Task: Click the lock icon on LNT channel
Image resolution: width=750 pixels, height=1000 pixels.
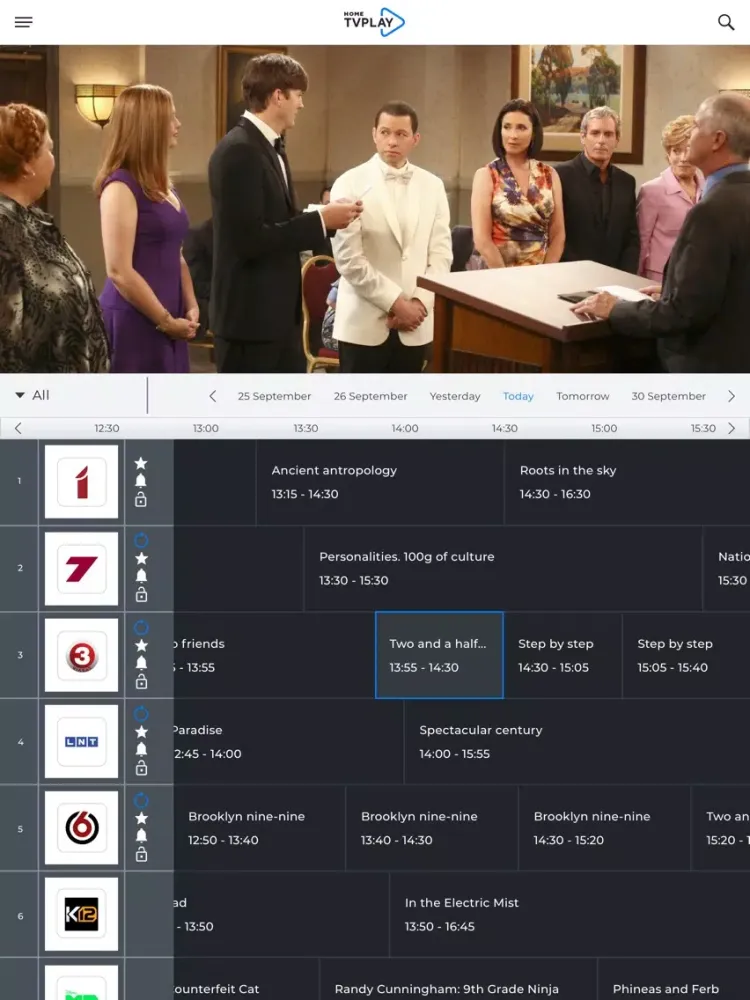Action: [x=141, y=768]
